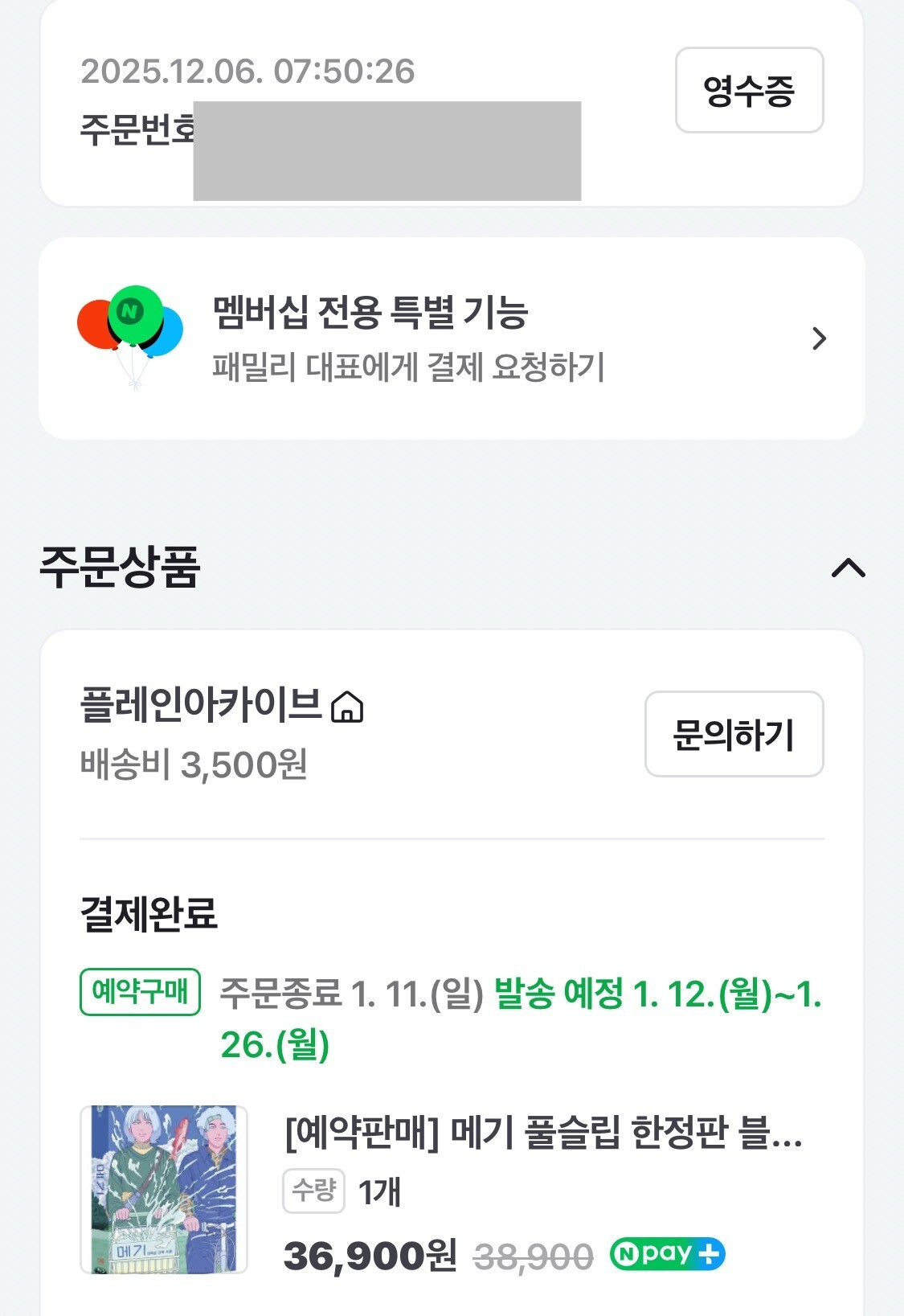
Task: Select the 패밀리 대표에게 결제 요청하기 subtitle
Action: pos(408,367)
